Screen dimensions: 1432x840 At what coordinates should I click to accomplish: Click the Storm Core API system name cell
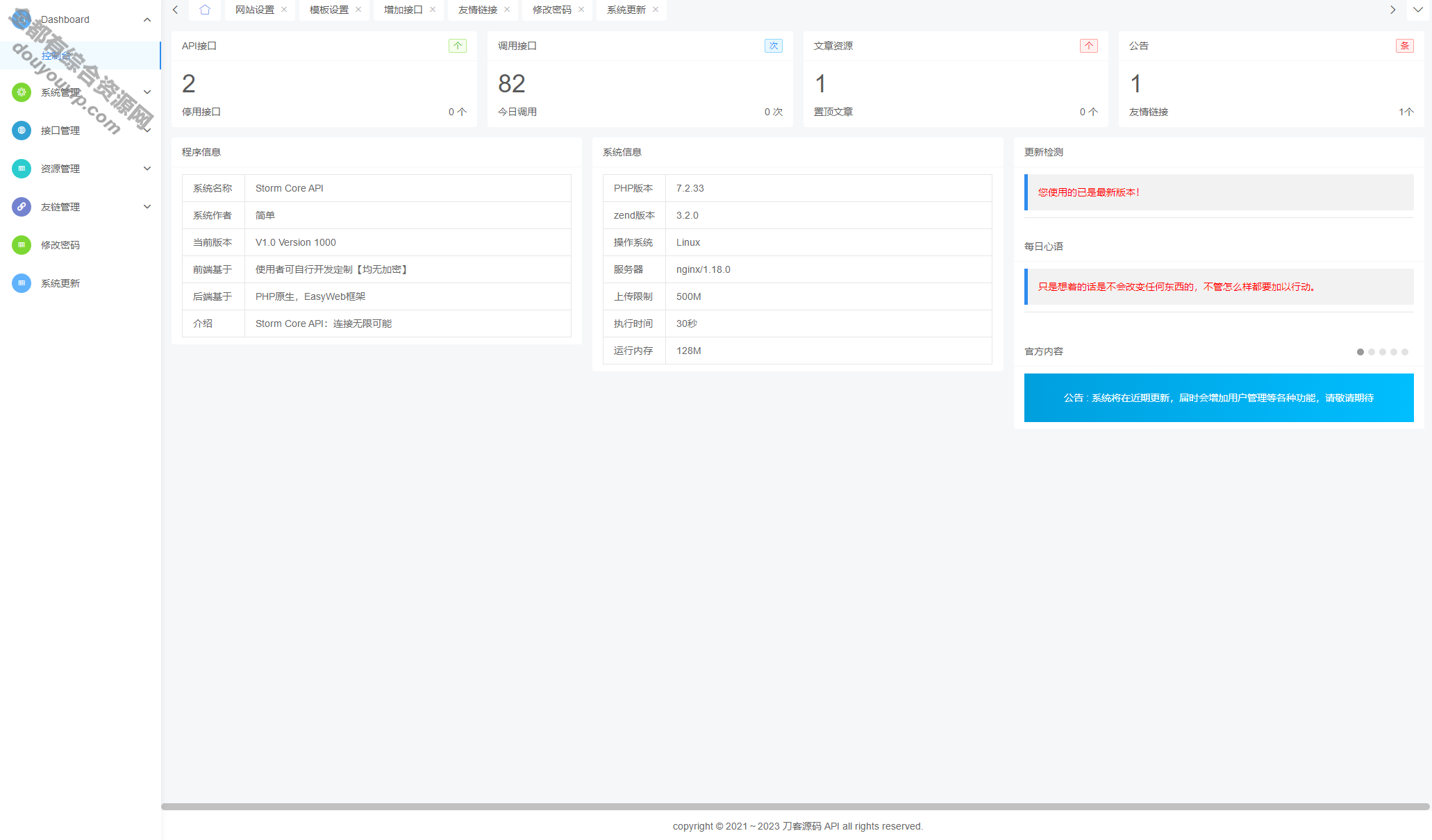408,188
